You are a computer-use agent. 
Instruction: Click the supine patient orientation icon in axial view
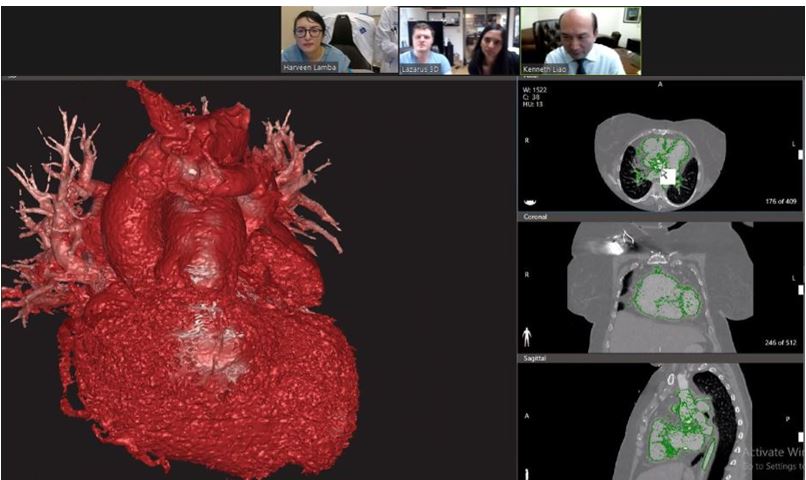[x=529, y=202]
